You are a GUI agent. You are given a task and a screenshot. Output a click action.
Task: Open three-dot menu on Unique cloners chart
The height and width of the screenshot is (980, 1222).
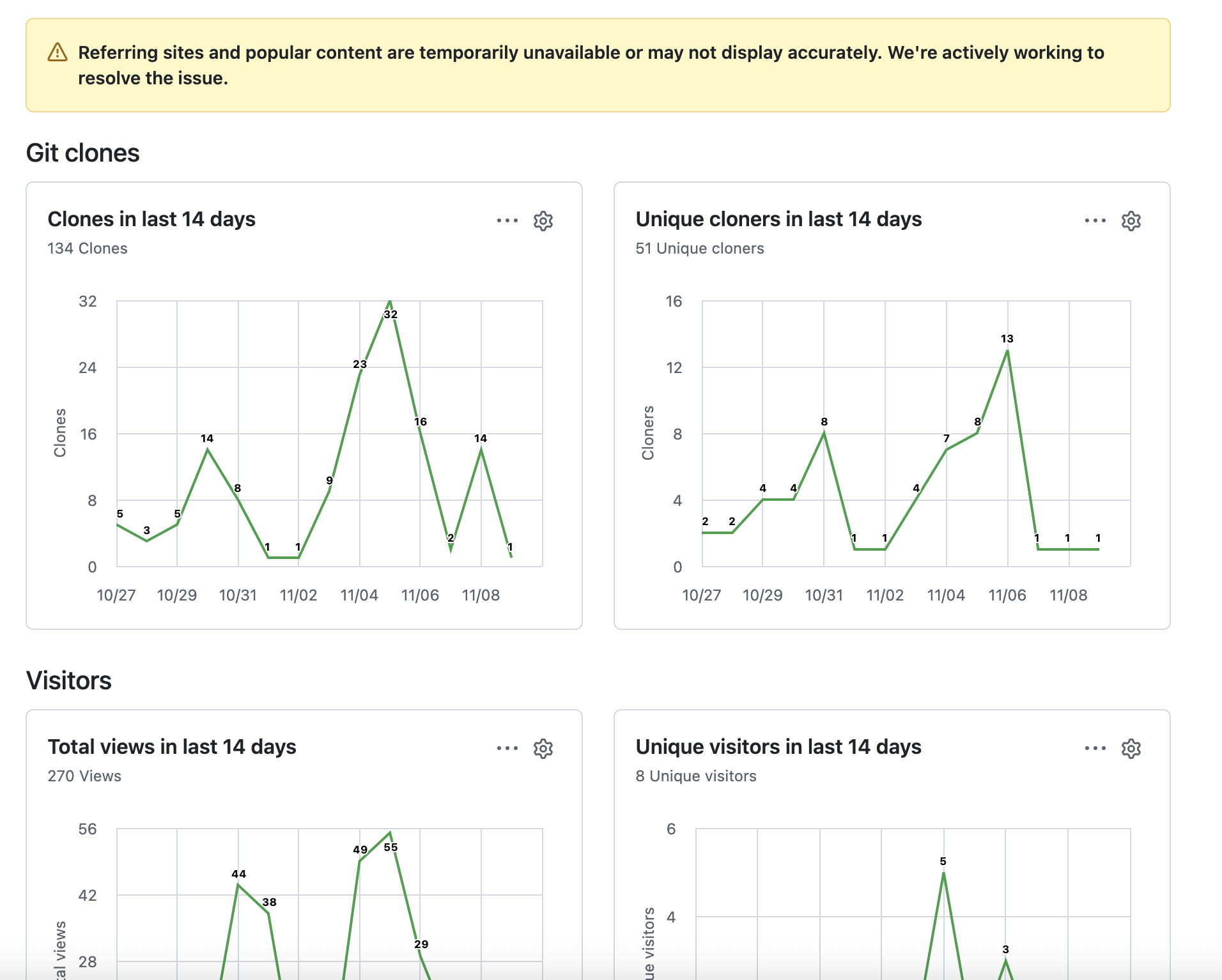[x=1095, y=221]
